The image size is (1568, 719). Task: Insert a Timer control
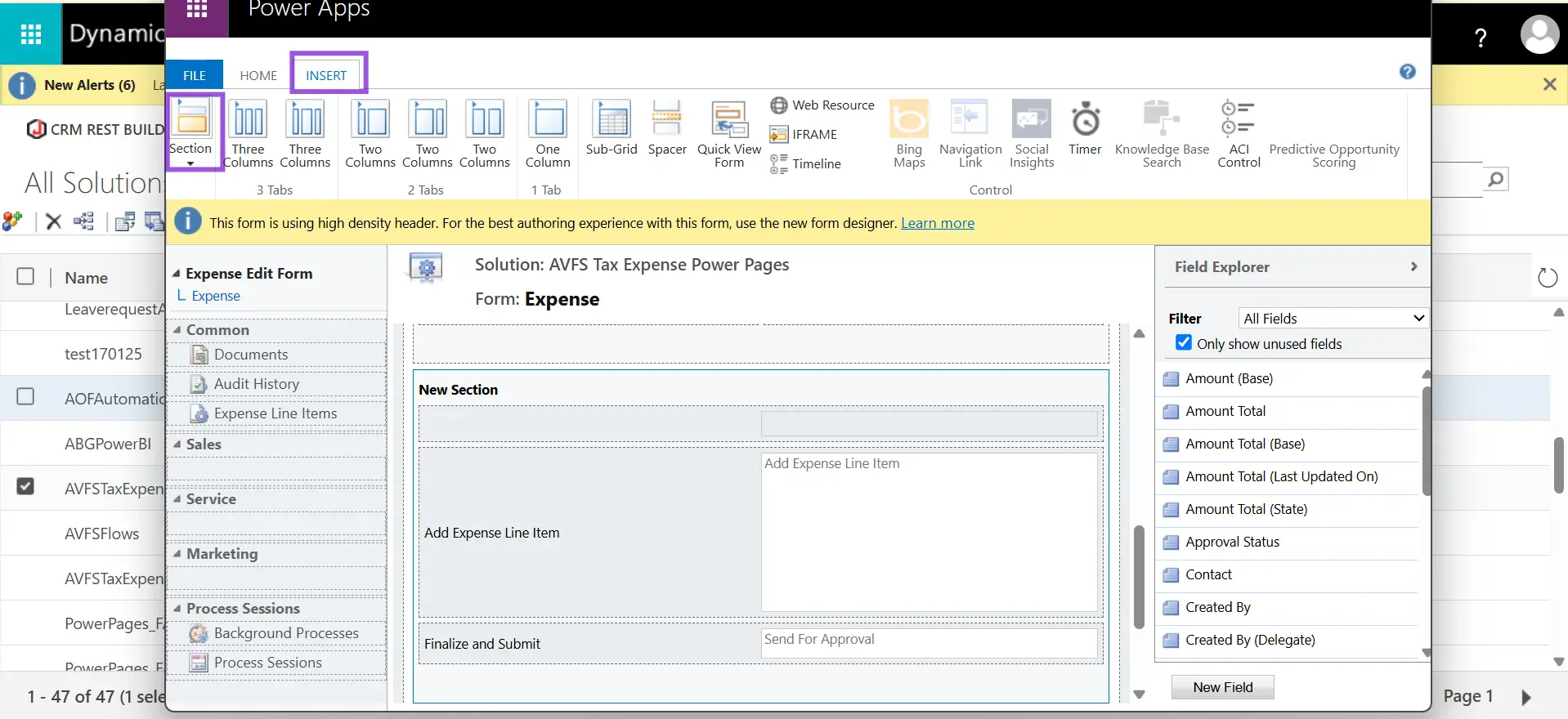1085,128
